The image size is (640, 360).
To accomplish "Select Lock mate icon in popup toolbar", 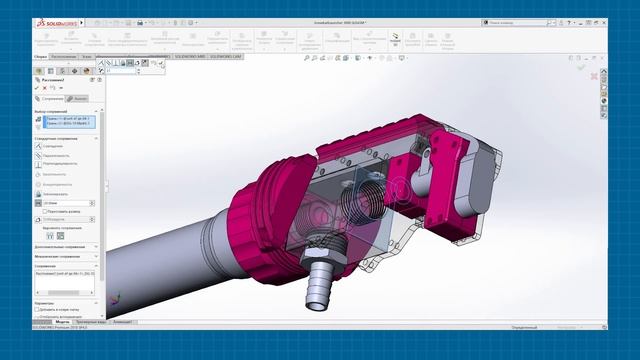I will 122,63.
